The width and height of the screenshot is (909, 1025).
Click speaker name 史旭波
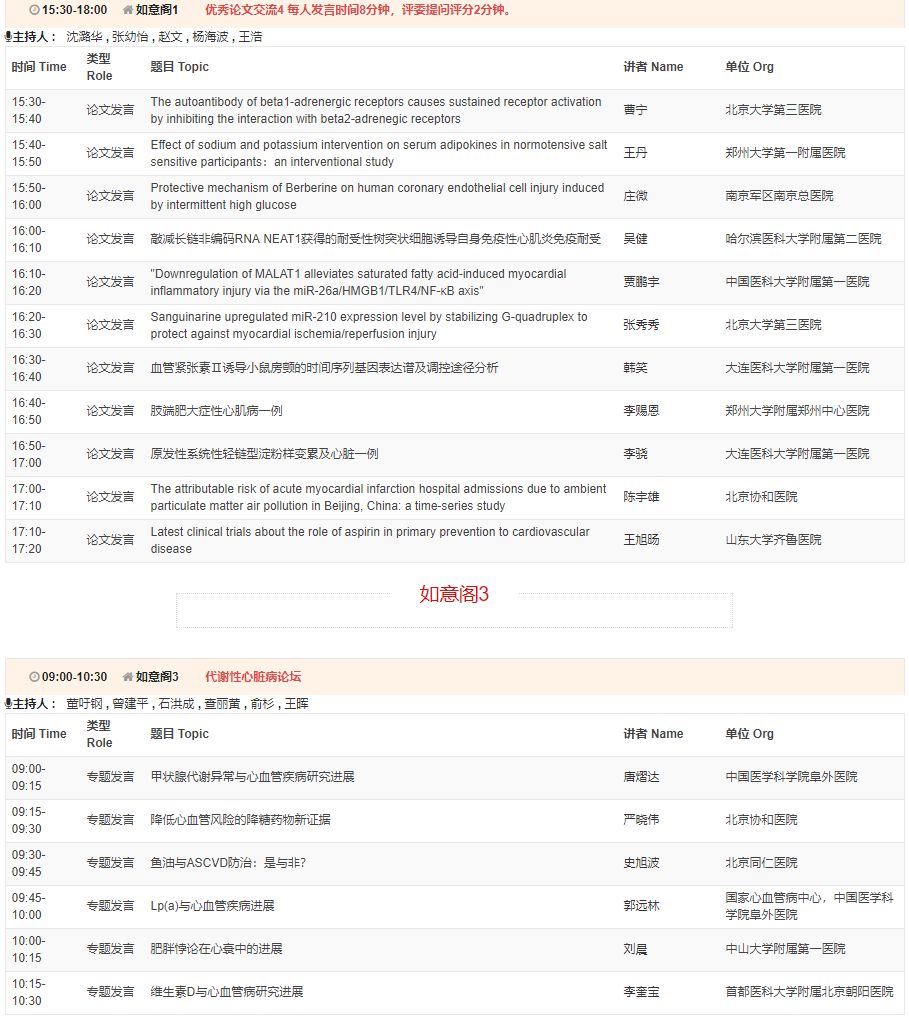click(641, 863)
